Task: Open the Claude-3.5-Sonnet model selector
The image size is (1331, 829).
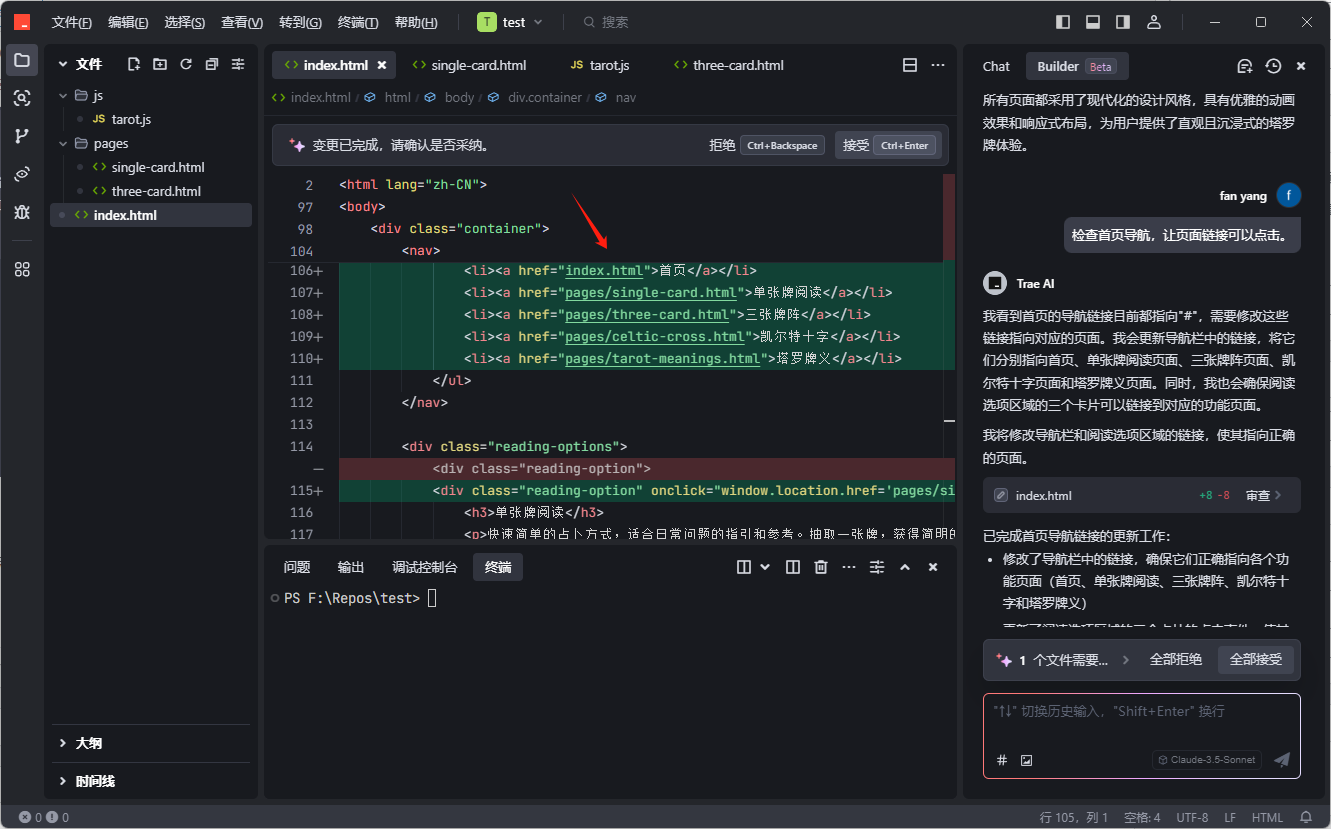Action: pos(1207,760)
